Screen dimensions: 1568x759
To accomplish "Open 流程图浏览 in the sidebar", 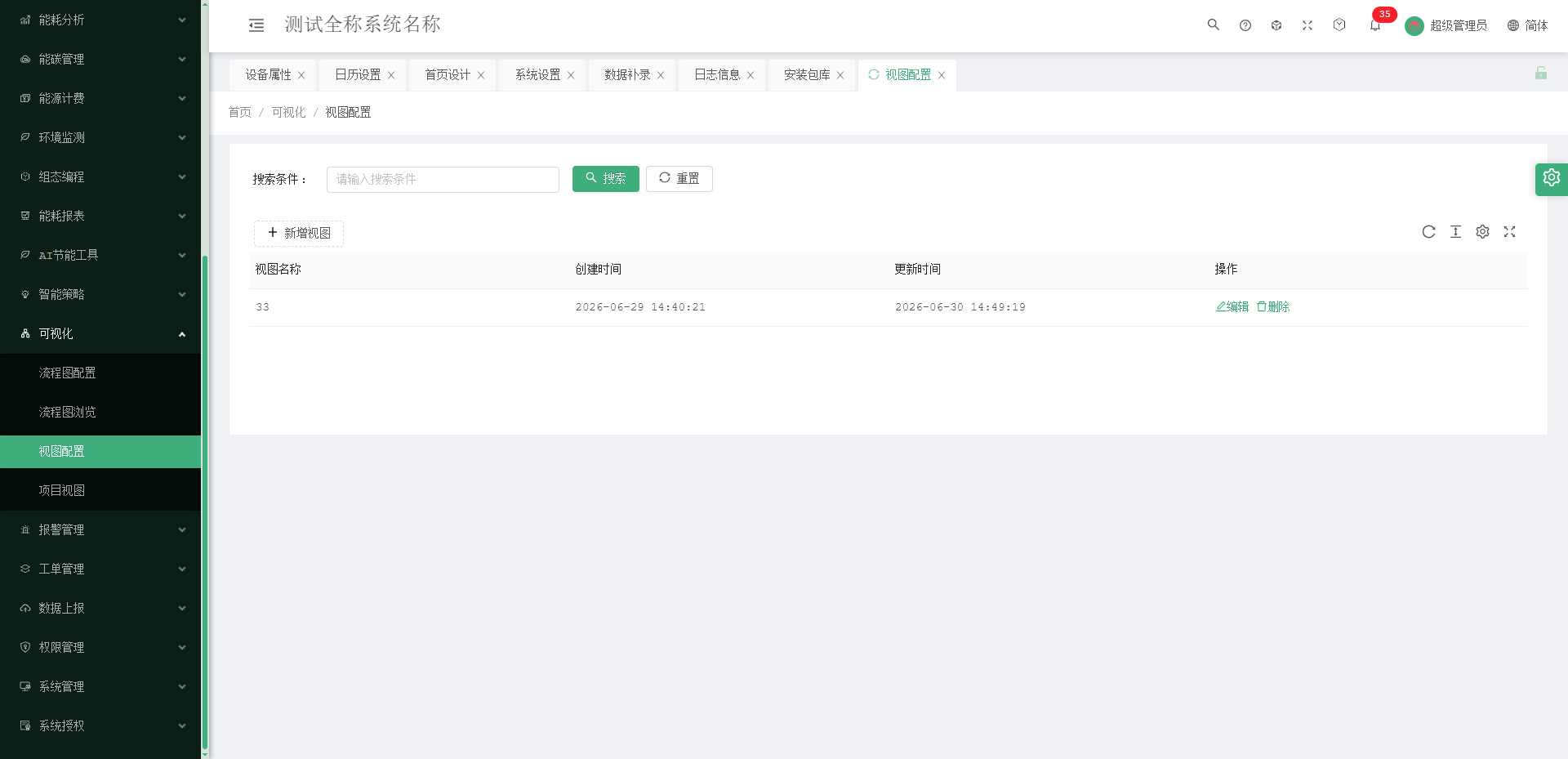I will [100, 412].
